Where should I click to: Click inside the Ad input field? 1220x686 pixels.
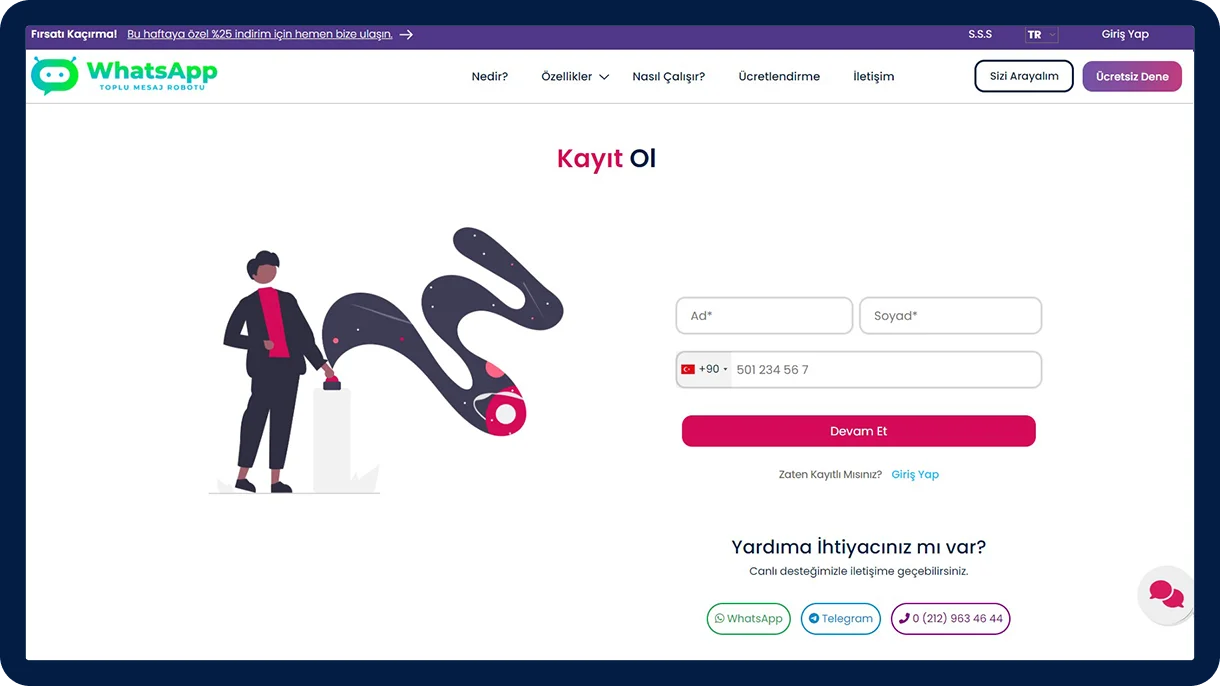coord(764,315)
